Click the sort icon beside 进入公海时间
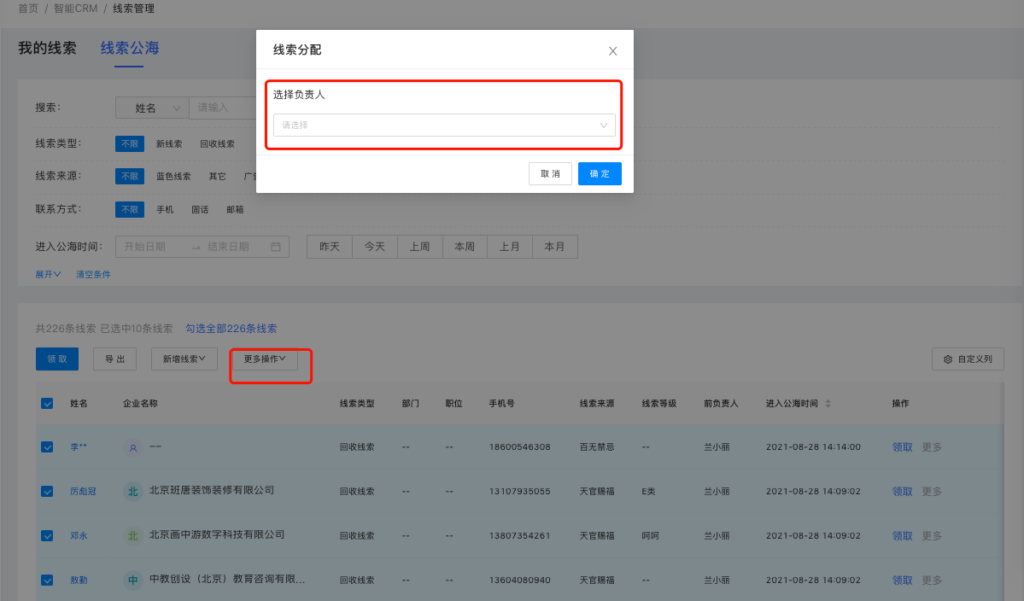Screen dimensions: 1024x601 click(x=828, y=404)
